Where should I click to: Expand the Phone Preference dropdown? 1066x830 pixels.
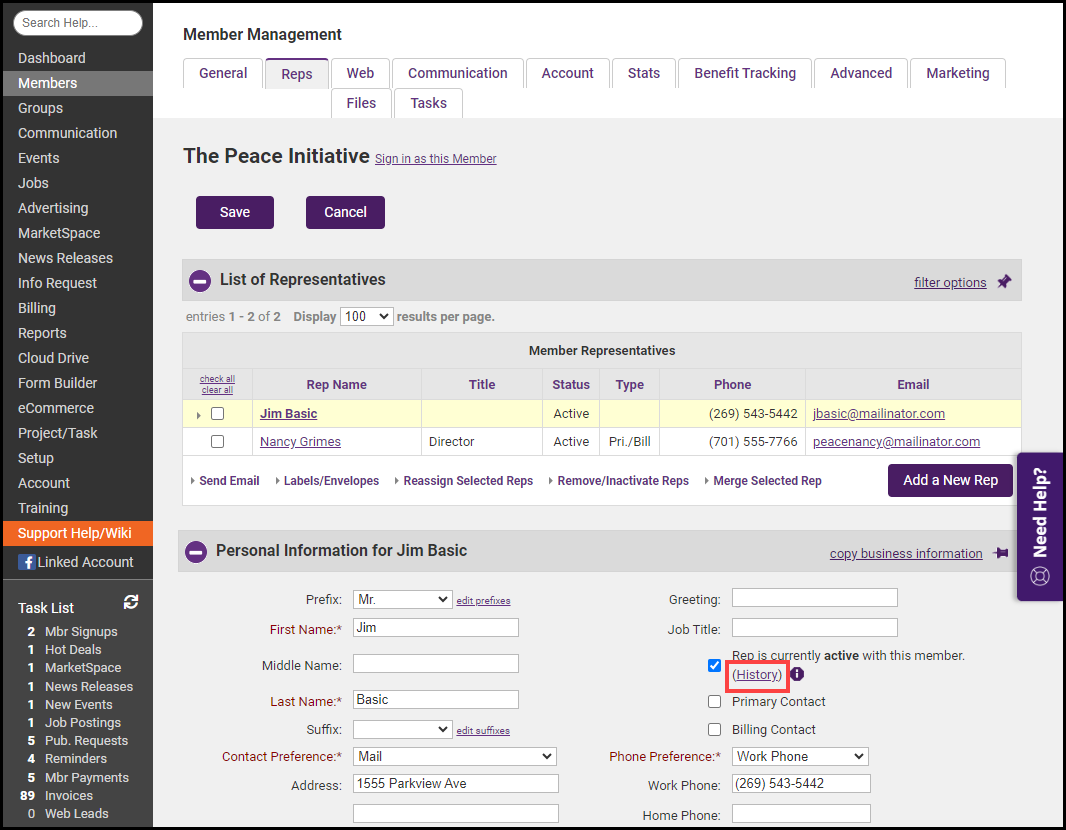tap(800, 757)
